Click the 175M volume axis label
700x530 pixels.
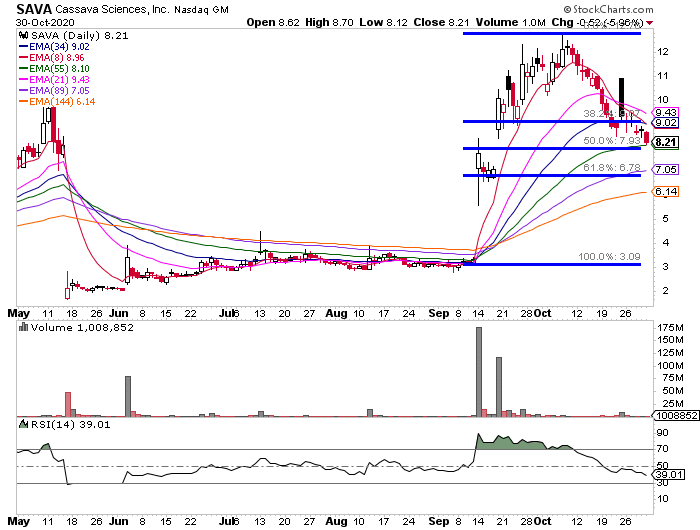coord(670,328)
